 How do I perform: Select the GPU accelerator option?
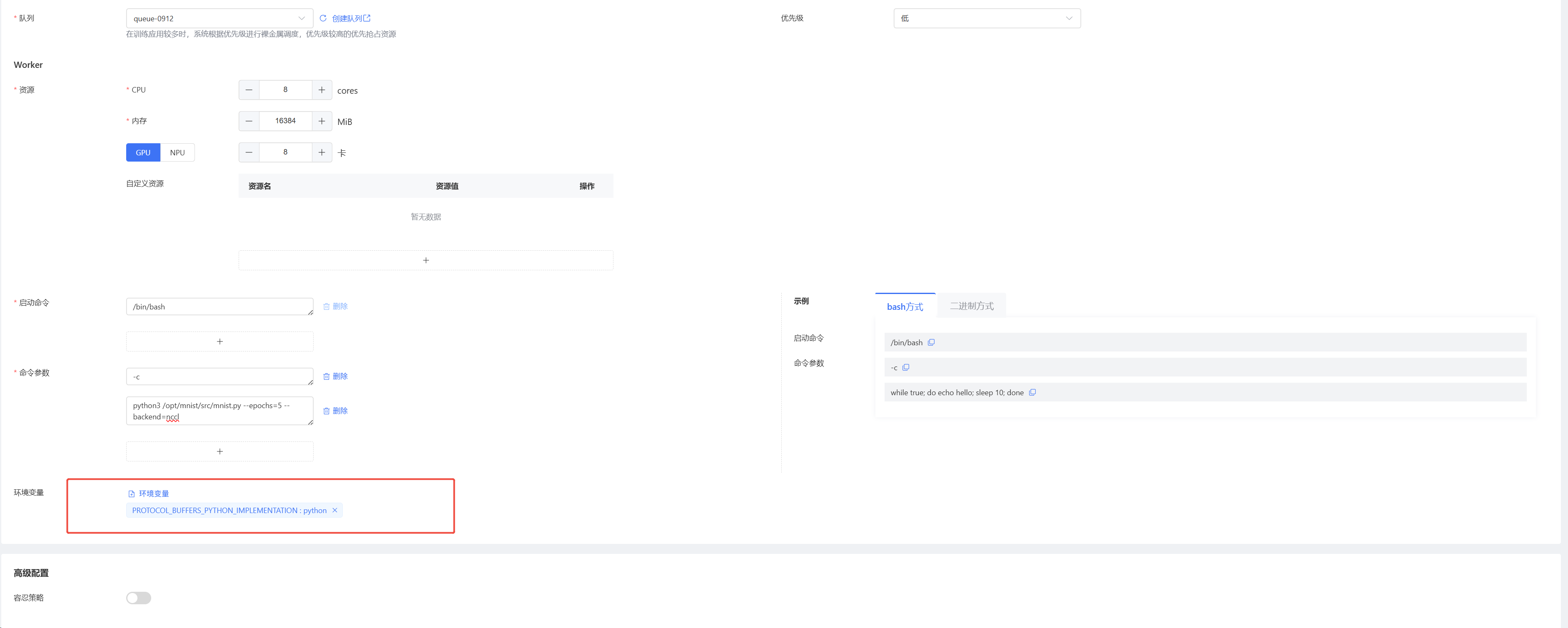143,153
